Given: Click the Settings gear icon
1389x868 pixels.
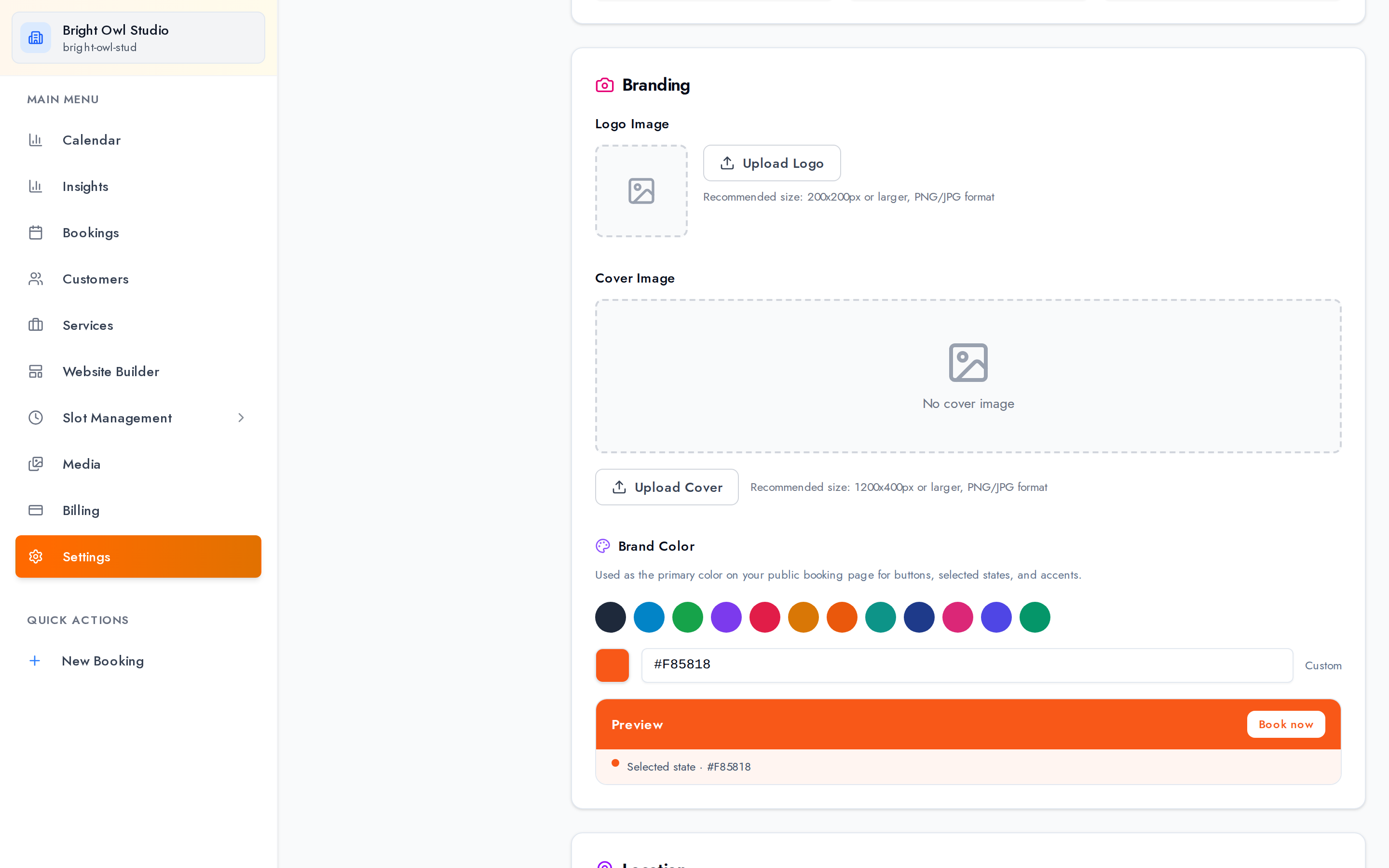Looking at the screenshot, I should click(36, 556).
